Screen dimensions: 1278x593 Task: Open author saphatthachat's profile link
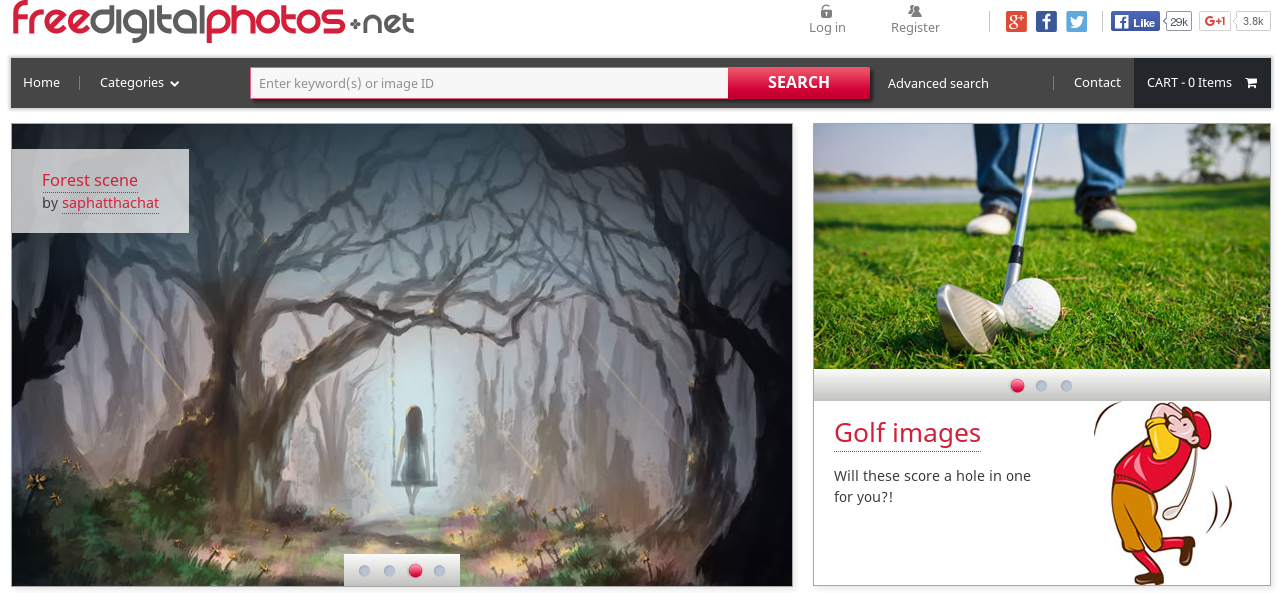click(111, 203)
